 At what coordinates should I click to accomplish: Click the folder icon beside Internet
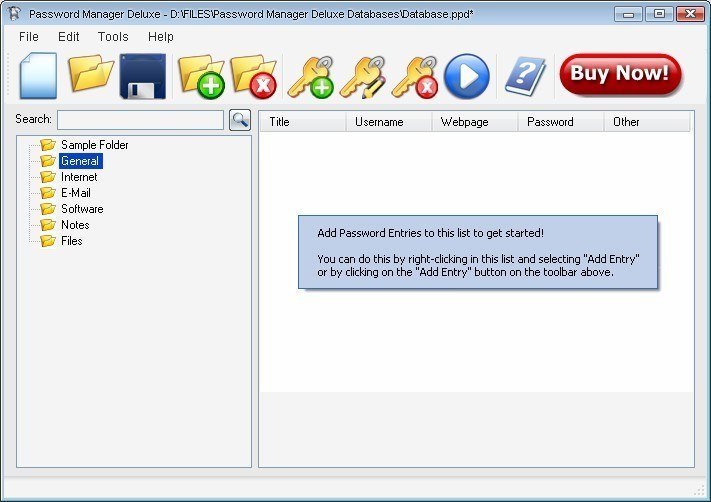(x=48, y=177)
